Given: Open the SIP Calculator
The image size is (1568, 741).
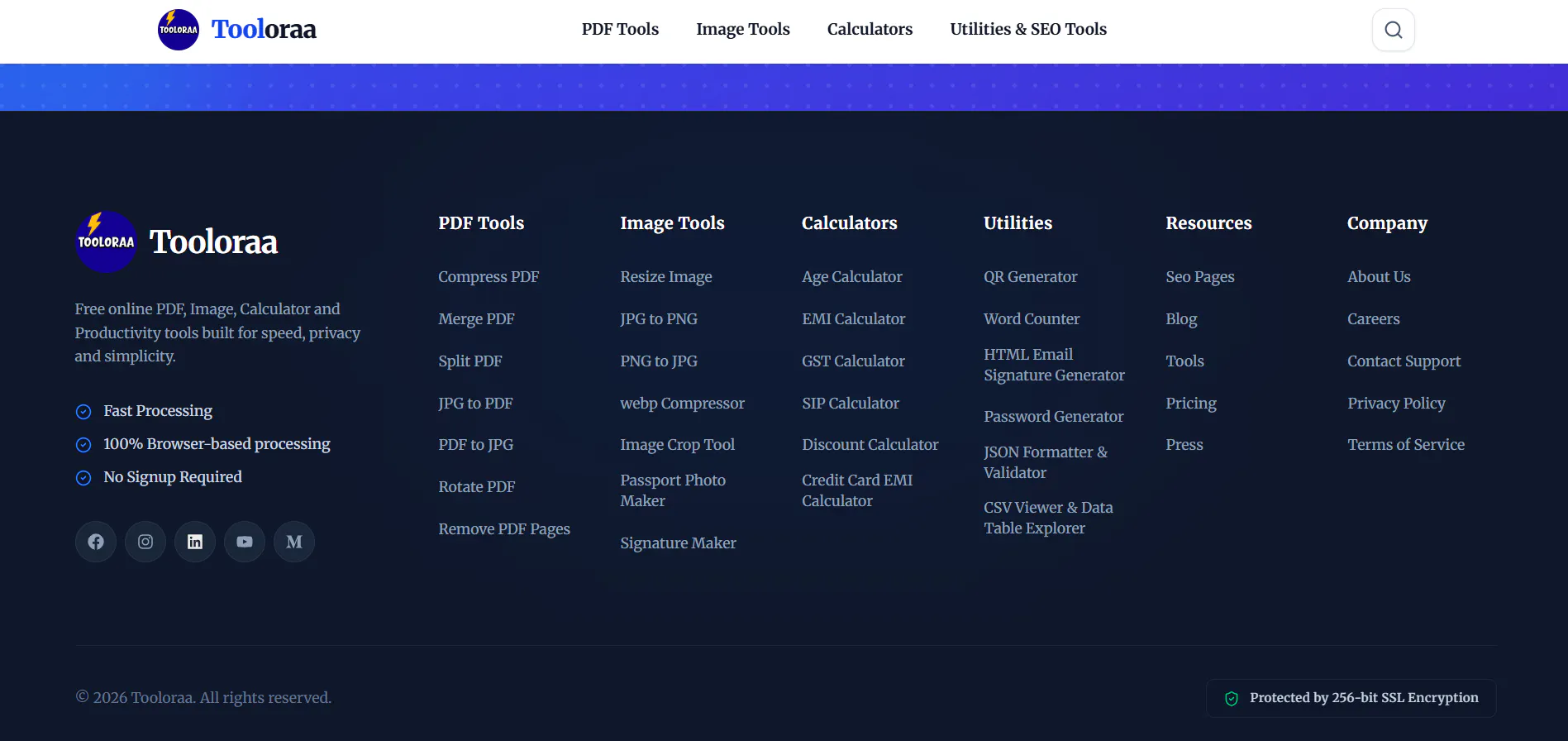Looking at the screenshot, I should pos(851,404).
